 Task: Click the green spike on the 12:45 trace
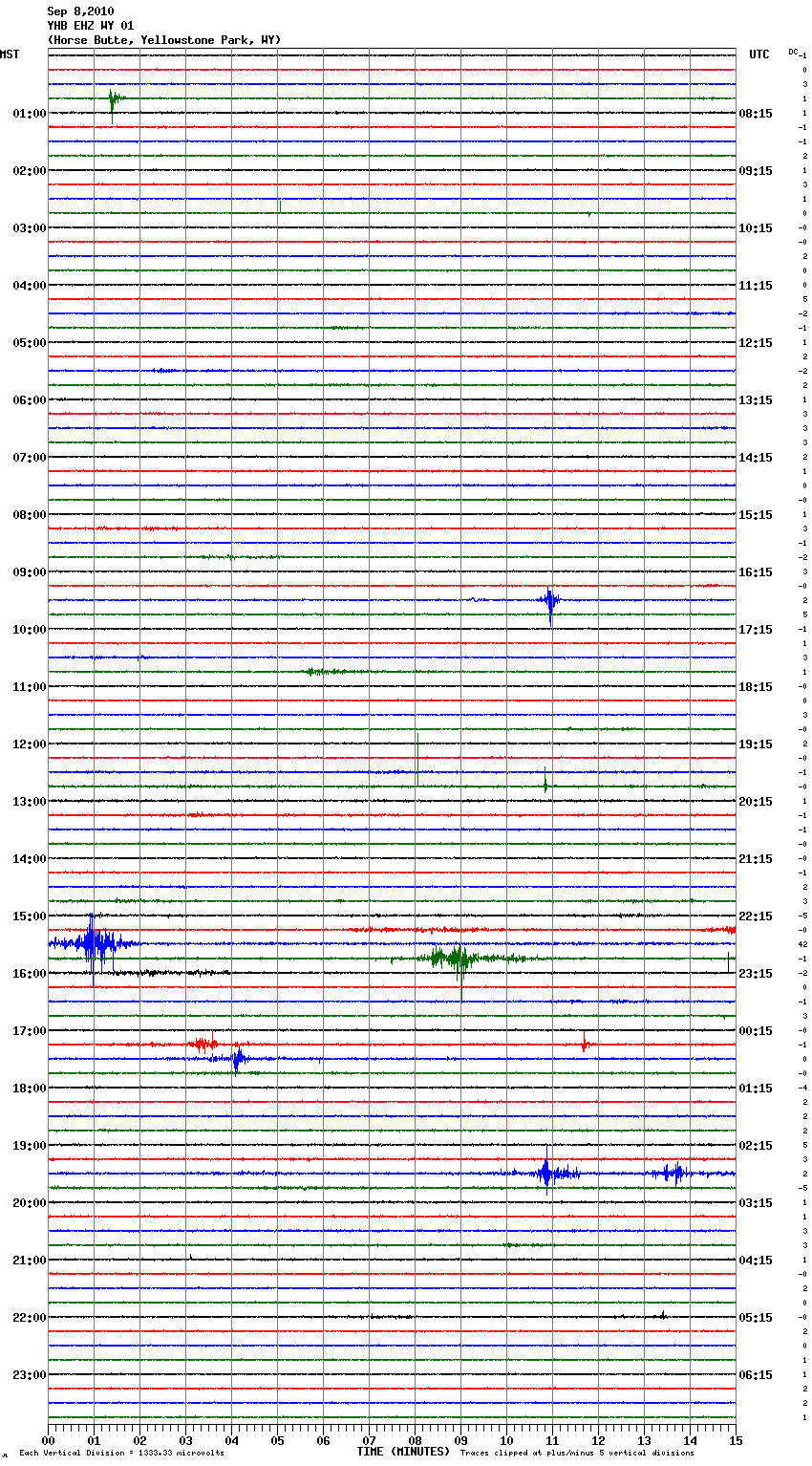click(x=545, y=781)
